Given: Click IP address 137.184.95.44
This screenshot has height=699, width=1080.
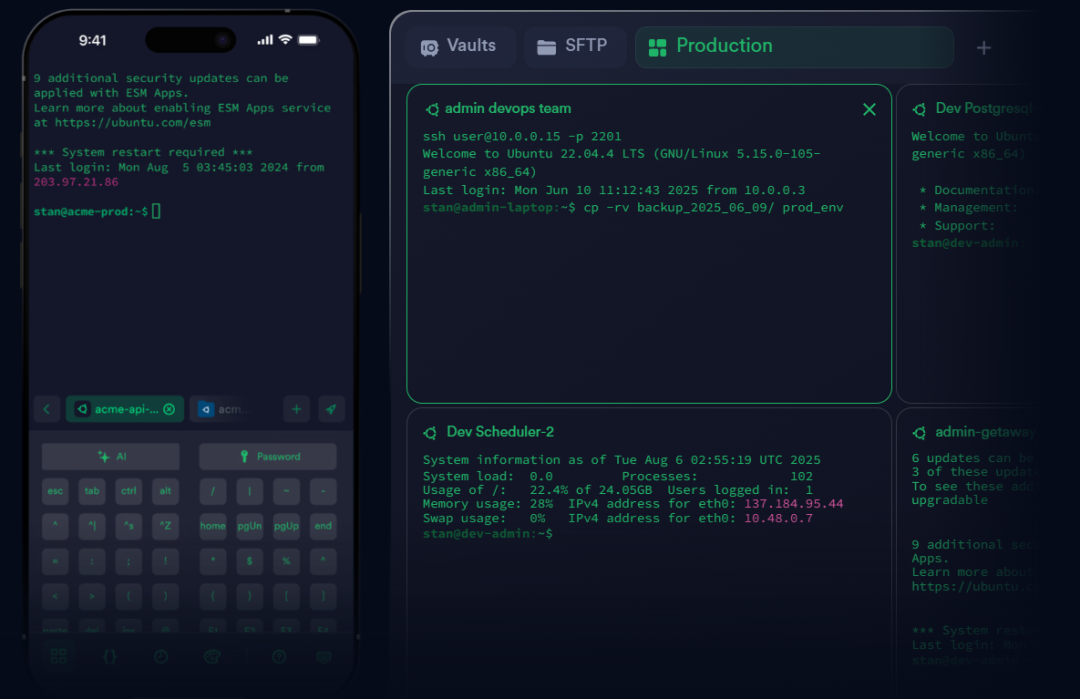Looking at the screenshot, I should [x=793, y=503].
